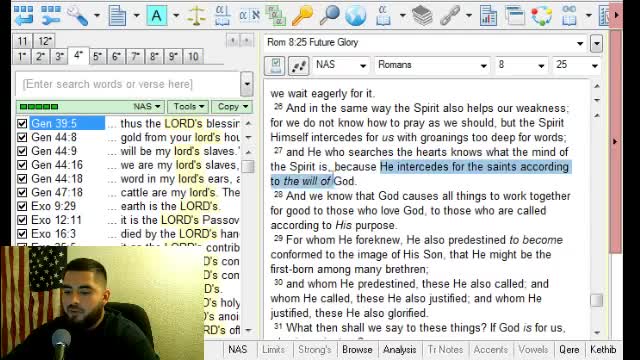Open the verse 25 dropdown

tap(595, 65)
